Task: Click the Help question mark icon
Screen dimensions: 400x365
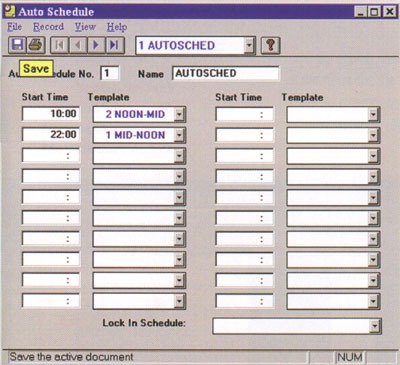Action: point(270,45)
